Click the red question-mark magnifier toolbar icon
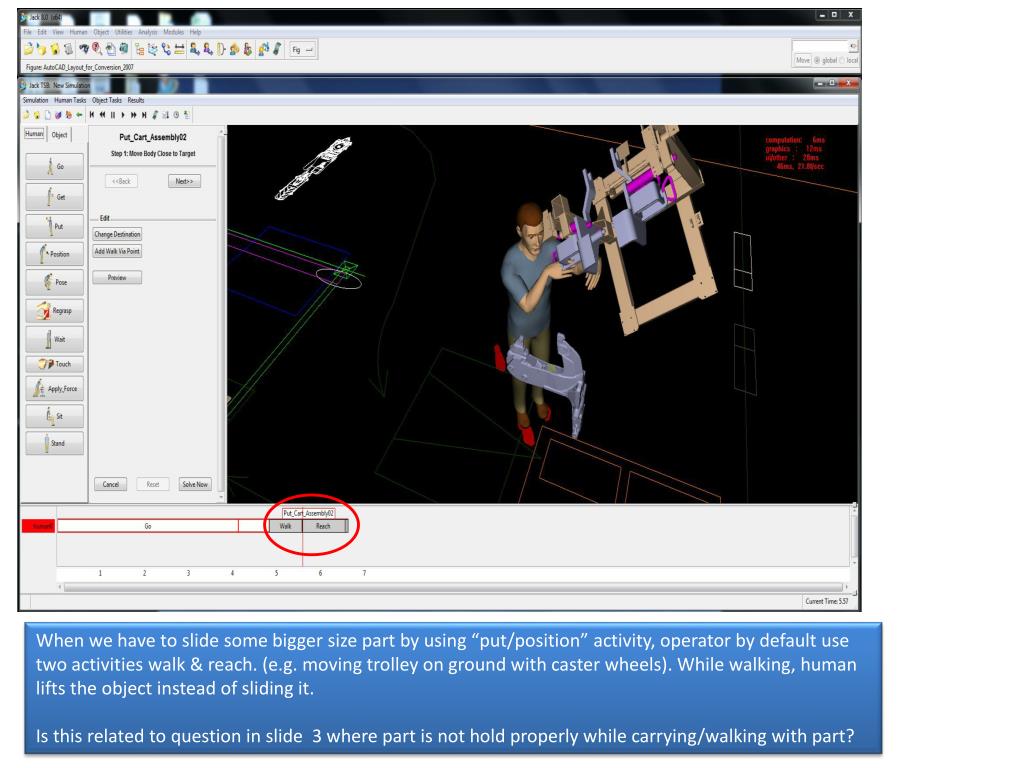The image size is (1024, 768). [97, 49]
